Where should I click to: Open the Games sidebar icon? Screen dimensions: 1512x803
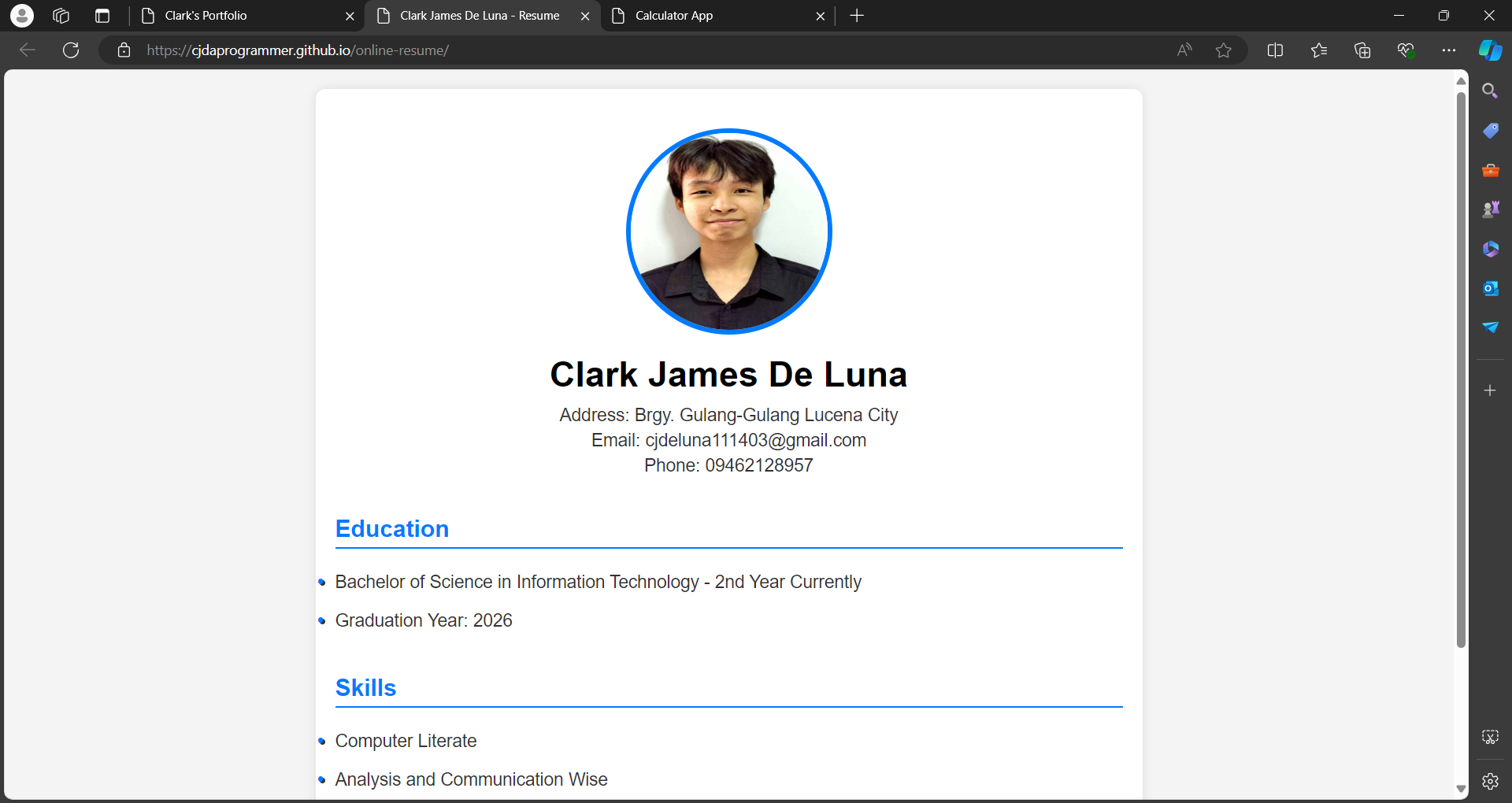1490,209
